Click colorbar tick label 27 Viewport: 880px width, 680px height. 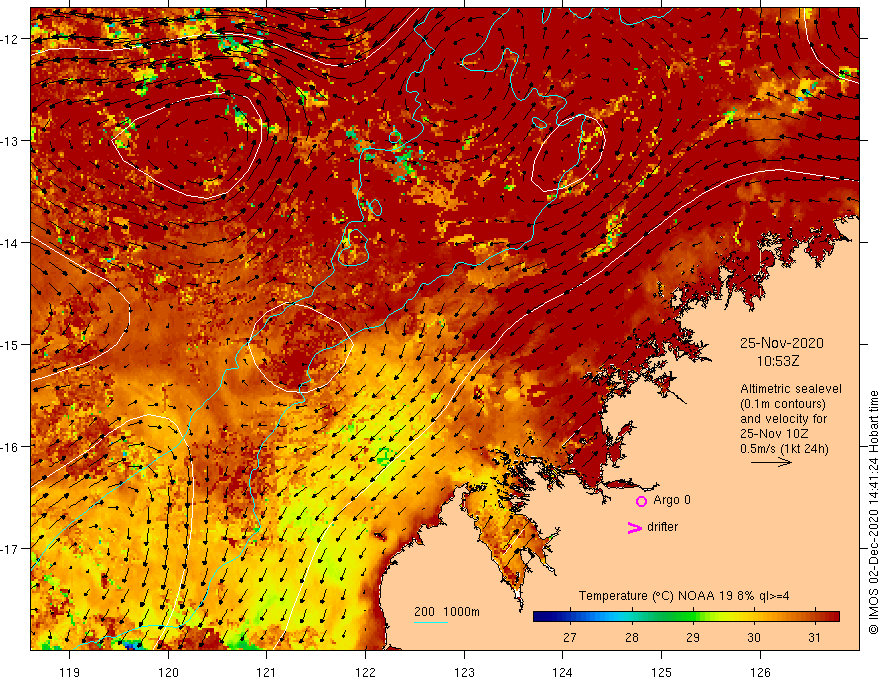[570, 637]
